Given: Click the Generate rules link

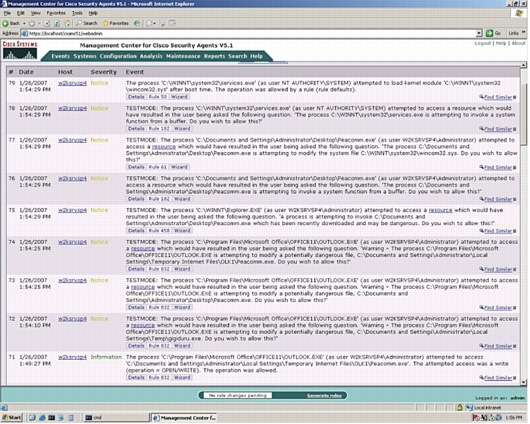Looking at the screenshot, I should click(324, 396).
